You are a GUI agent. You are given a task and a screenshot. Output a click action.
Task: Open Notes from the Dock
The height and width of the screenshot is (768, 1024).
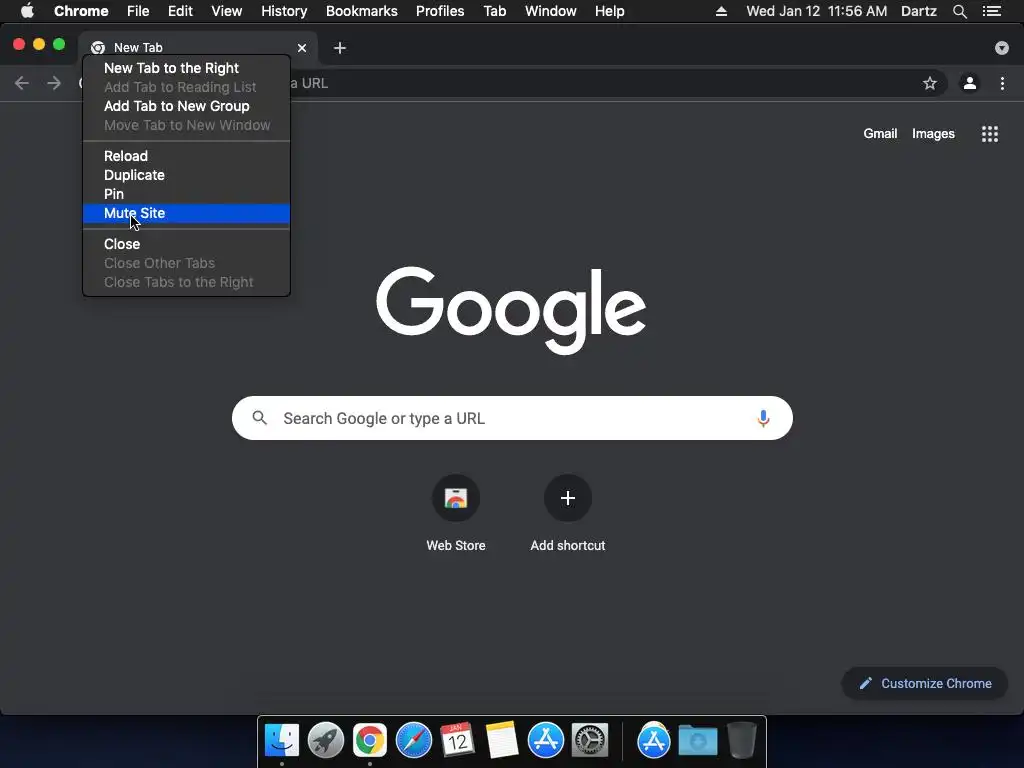(x=502, y=740)
